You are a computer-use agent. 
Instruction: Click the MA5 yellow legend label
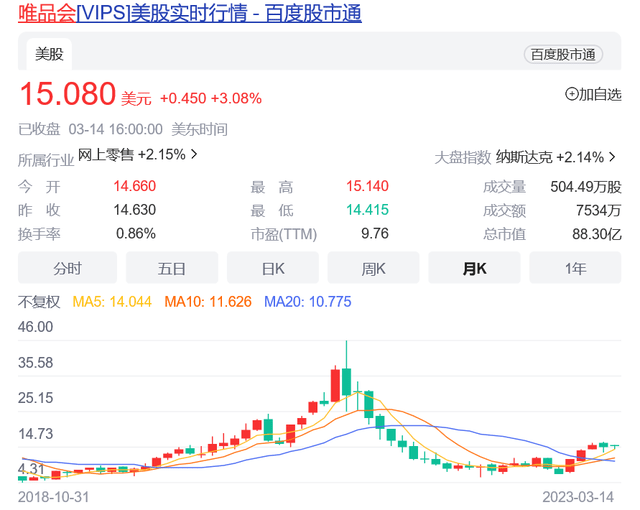(112, 302)
